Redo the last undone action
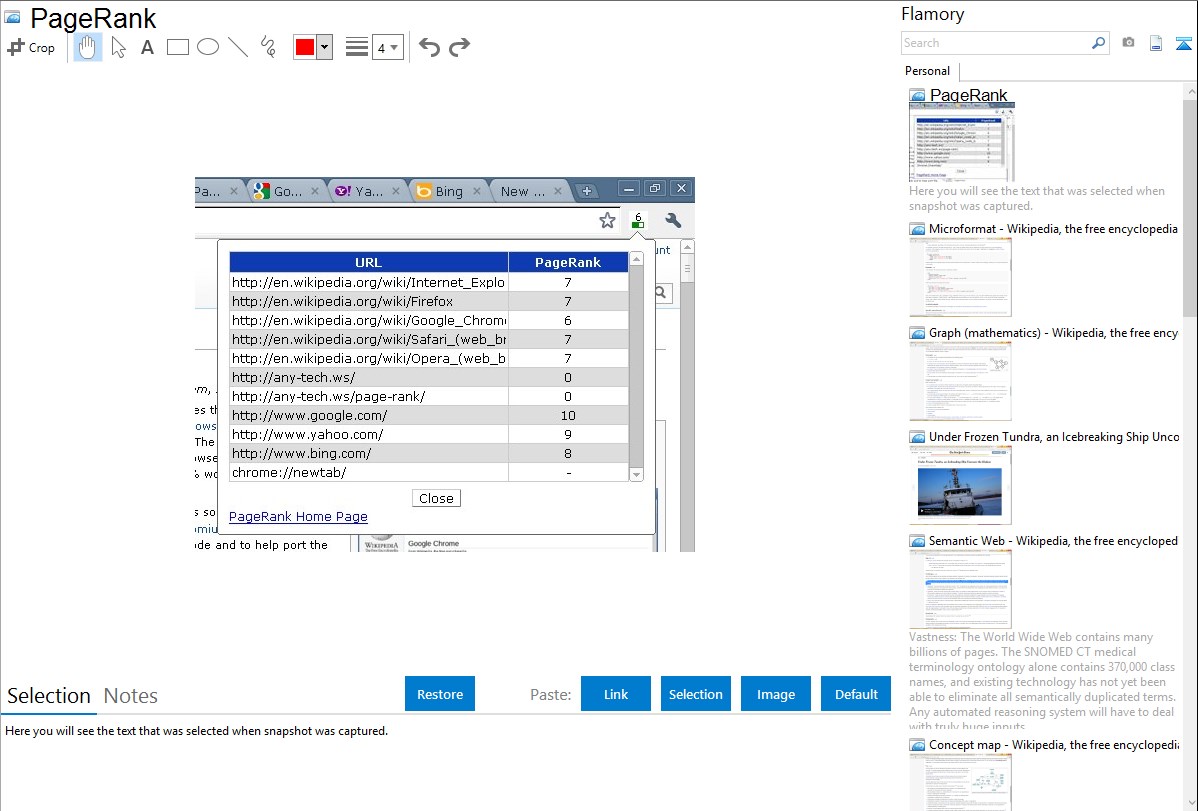The image size is (1198, 811). [x=459, y=47]
